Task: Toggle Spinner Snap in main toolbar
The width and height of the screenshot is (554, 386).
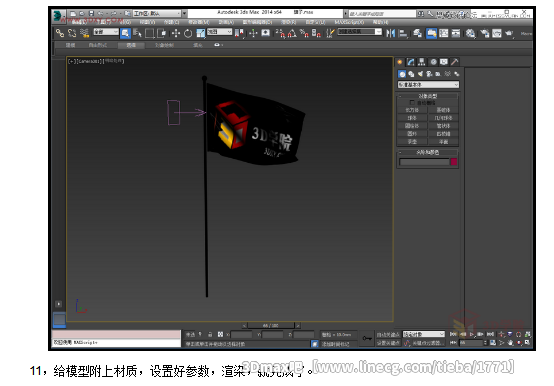Action: tap(316, 34)
